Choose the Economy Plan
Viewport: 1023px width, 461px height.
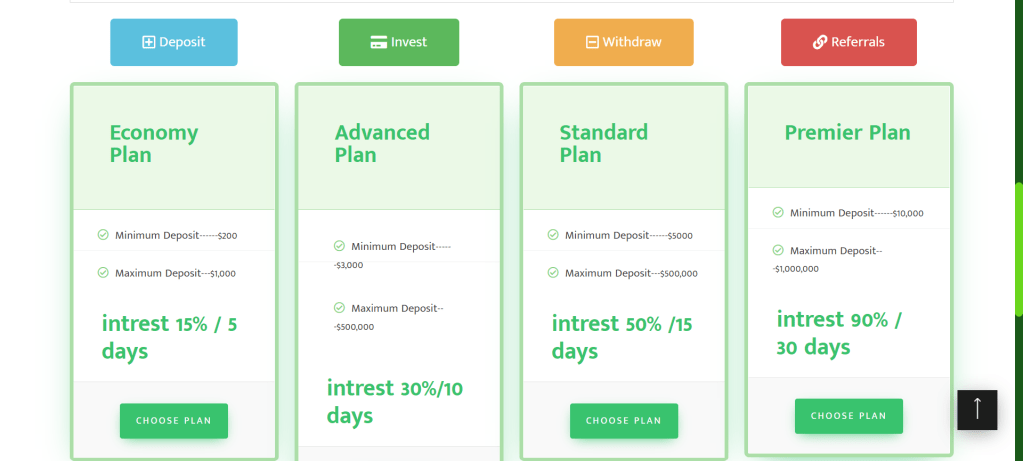(174, 421)
